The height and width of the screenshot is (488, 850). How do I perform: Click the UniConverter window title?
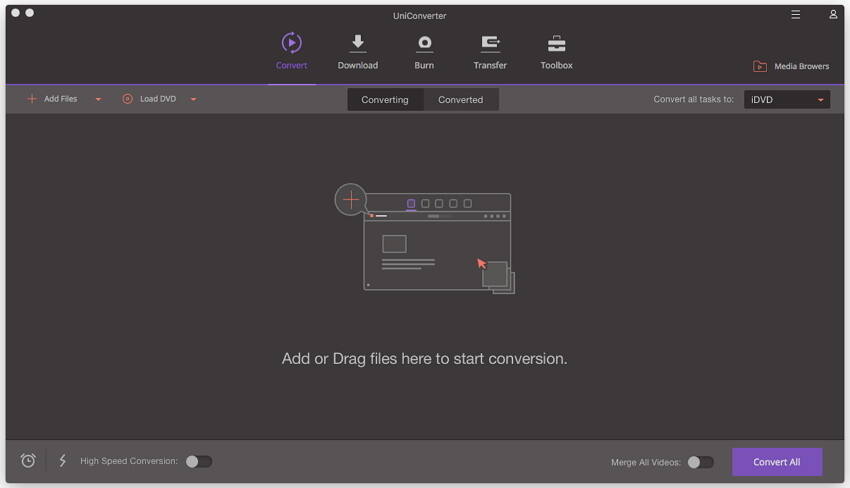point(420,16)
